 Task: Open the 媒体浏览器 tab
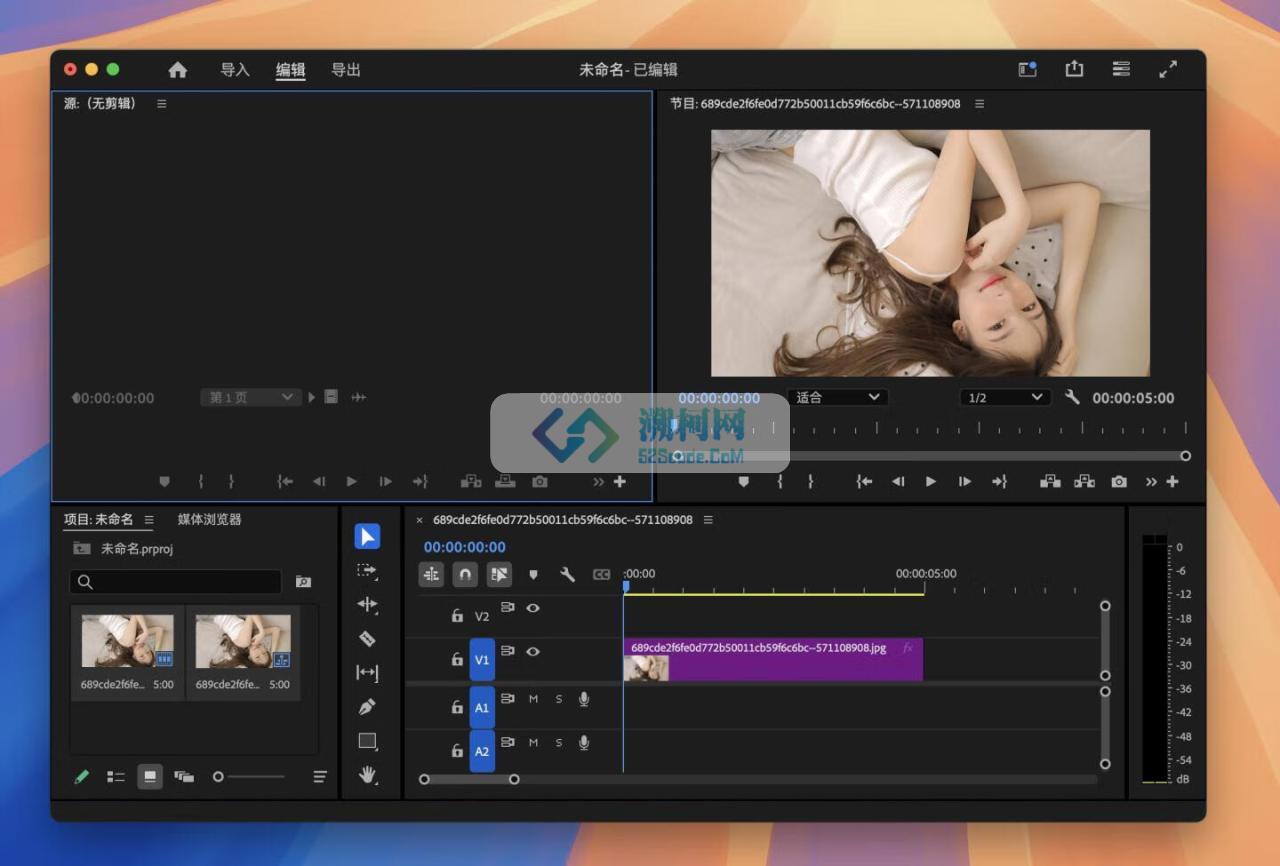pyautogui.click(x=210, y=519)
